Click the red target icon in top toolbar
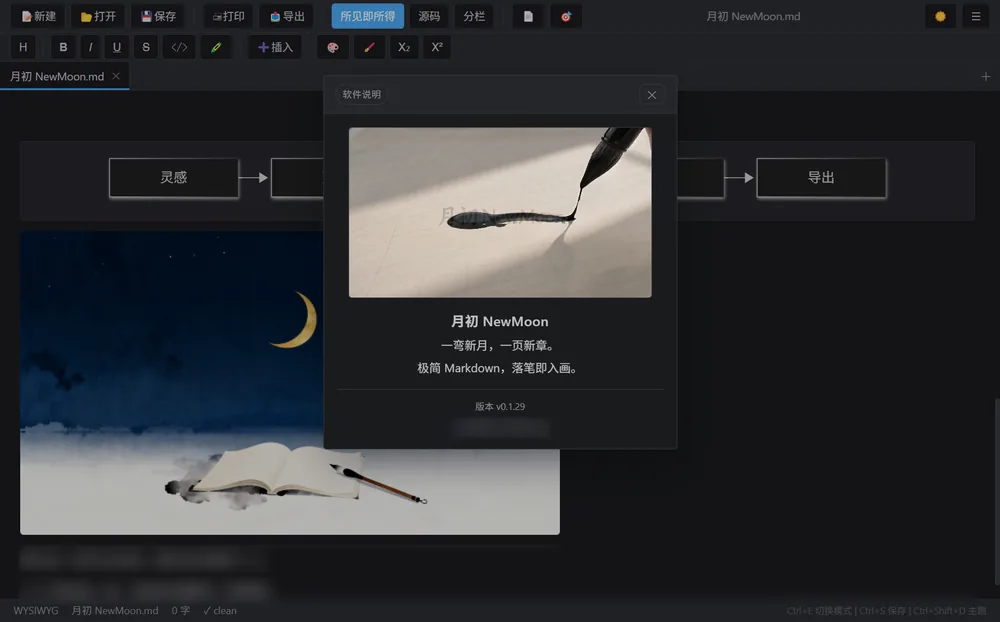 (x=566, y=16)
